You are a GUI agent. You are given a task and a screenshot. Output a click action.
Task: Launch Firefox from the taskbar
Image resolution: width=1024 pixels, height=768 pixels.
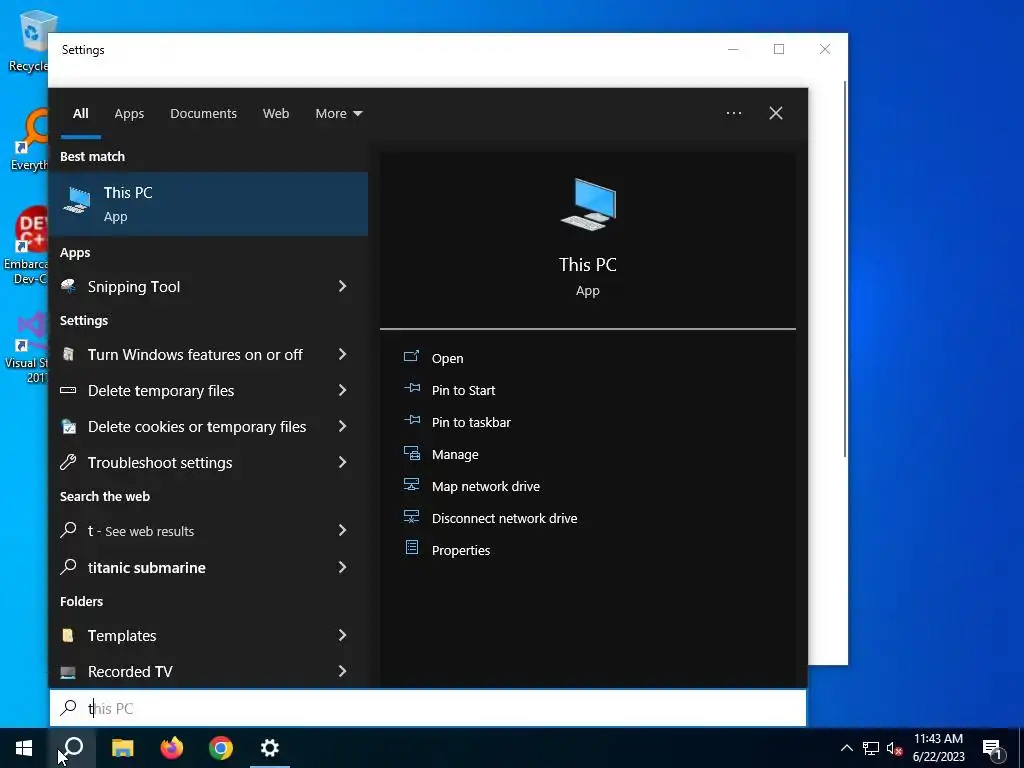click(x=172, y=748)
